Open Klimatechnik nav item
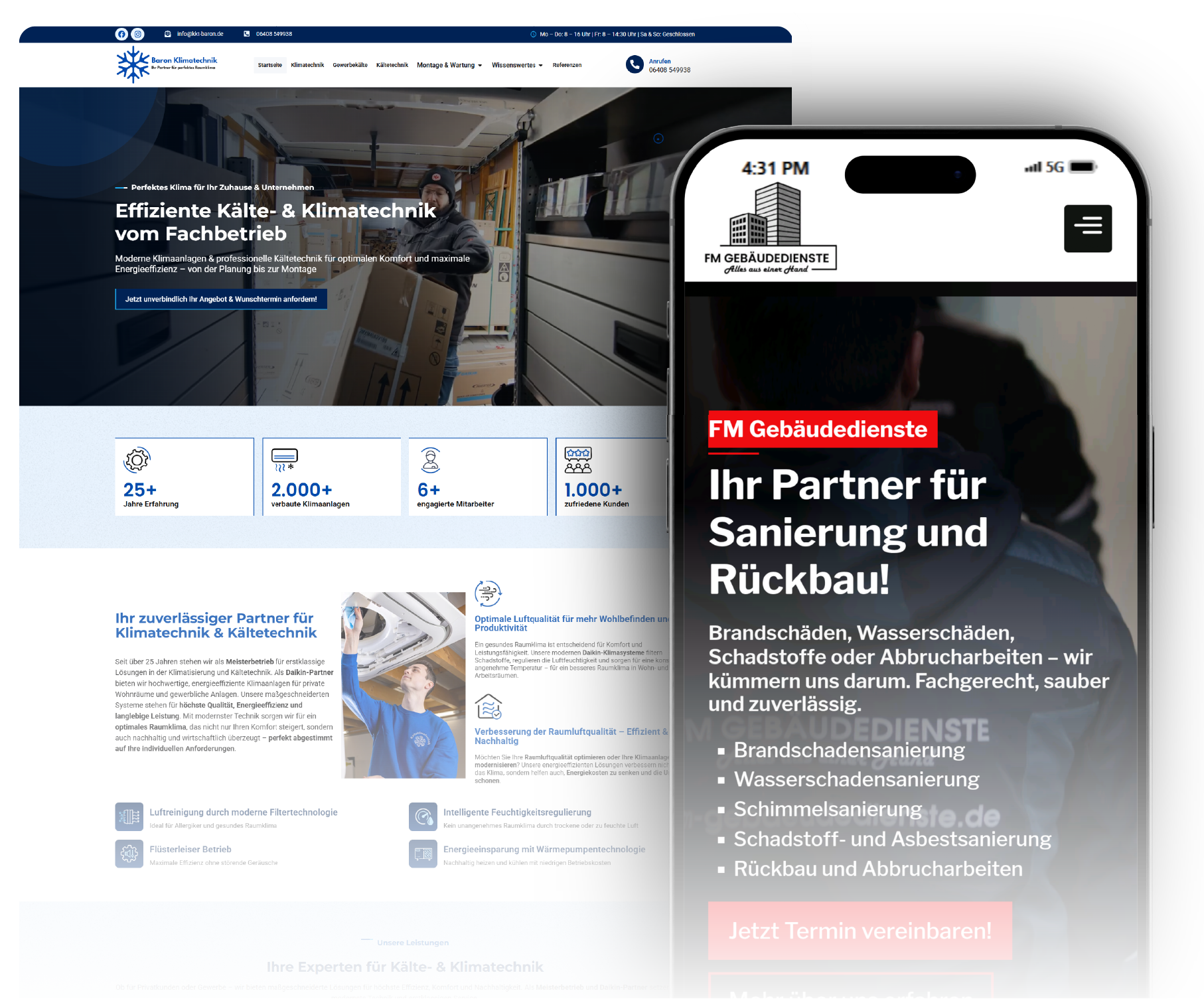The height and width of the screenshot is (999, 1204). coord(307,65)
